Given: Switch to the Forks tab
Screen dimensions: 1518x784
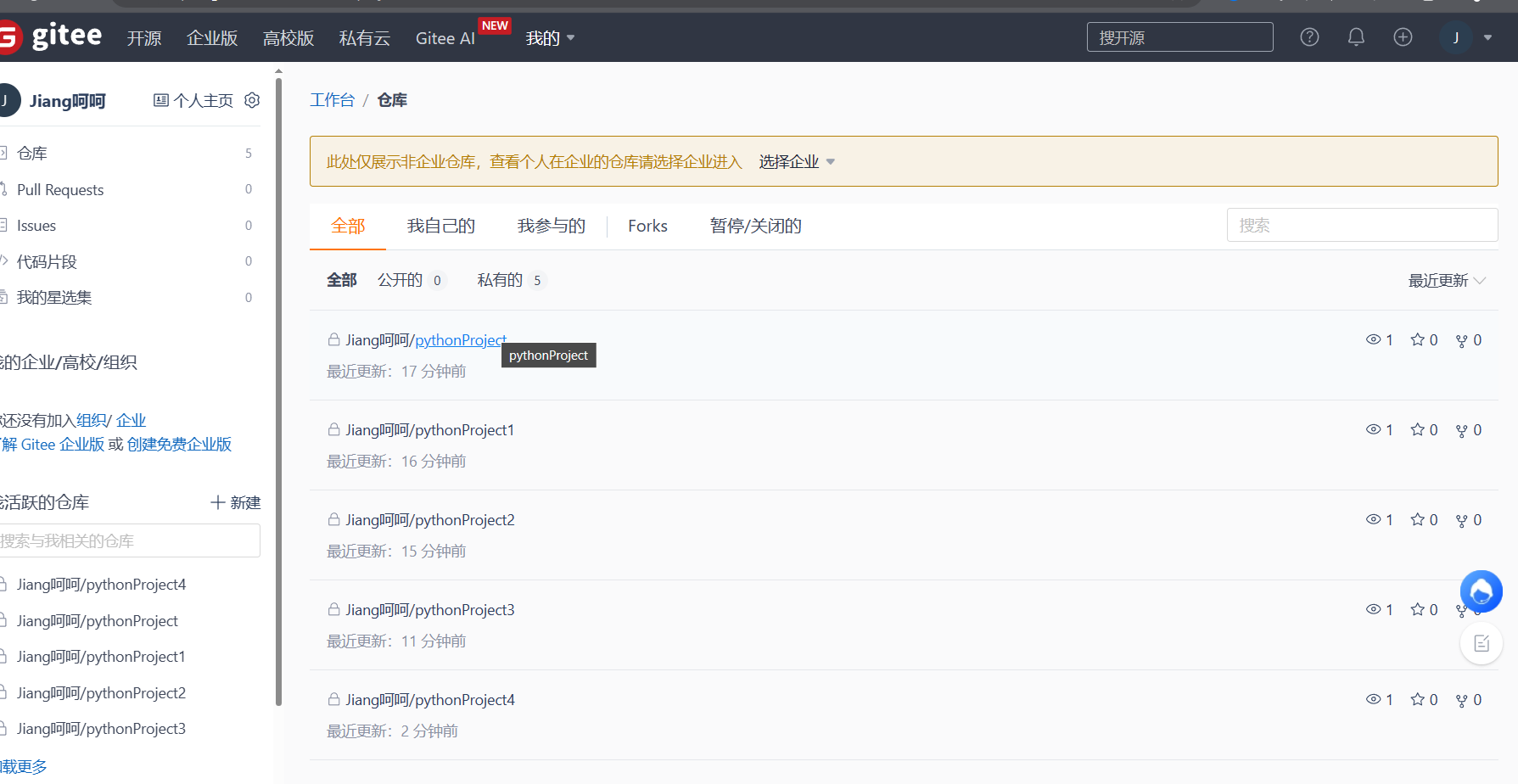Looking at the screenshot, I should (x=647, y=226).
